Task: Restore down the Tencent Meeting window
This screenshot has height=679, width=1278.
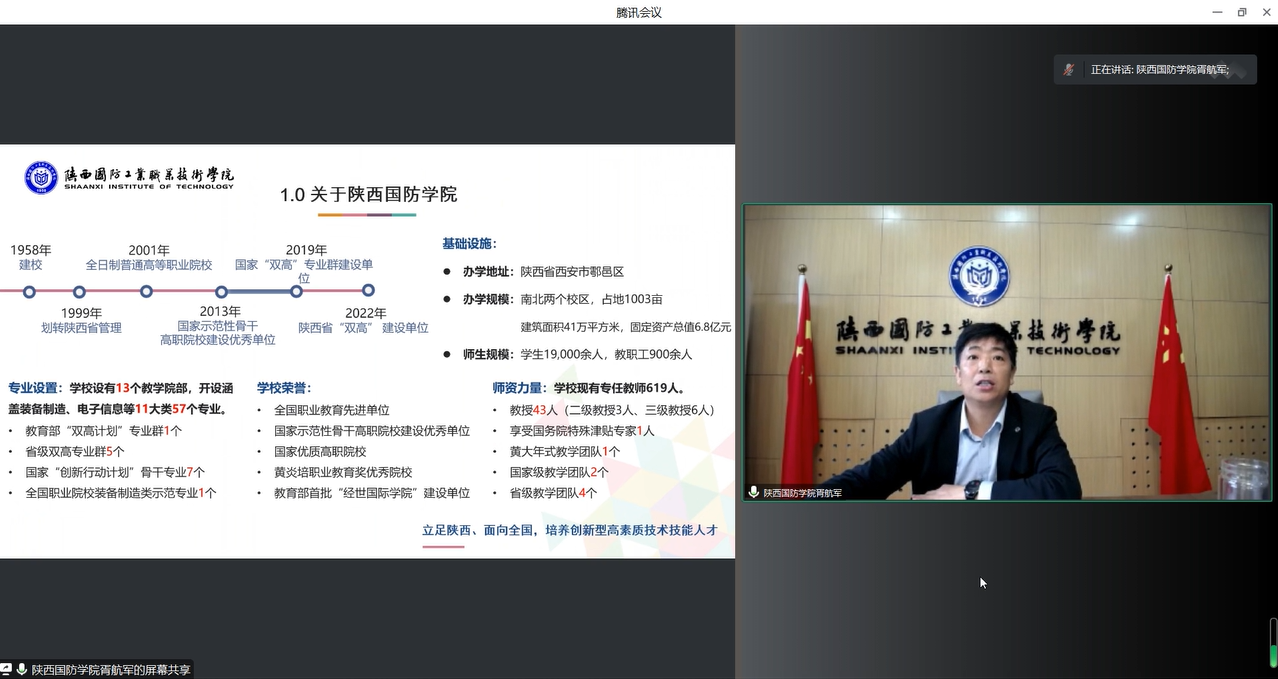Action: point(1242,12)
